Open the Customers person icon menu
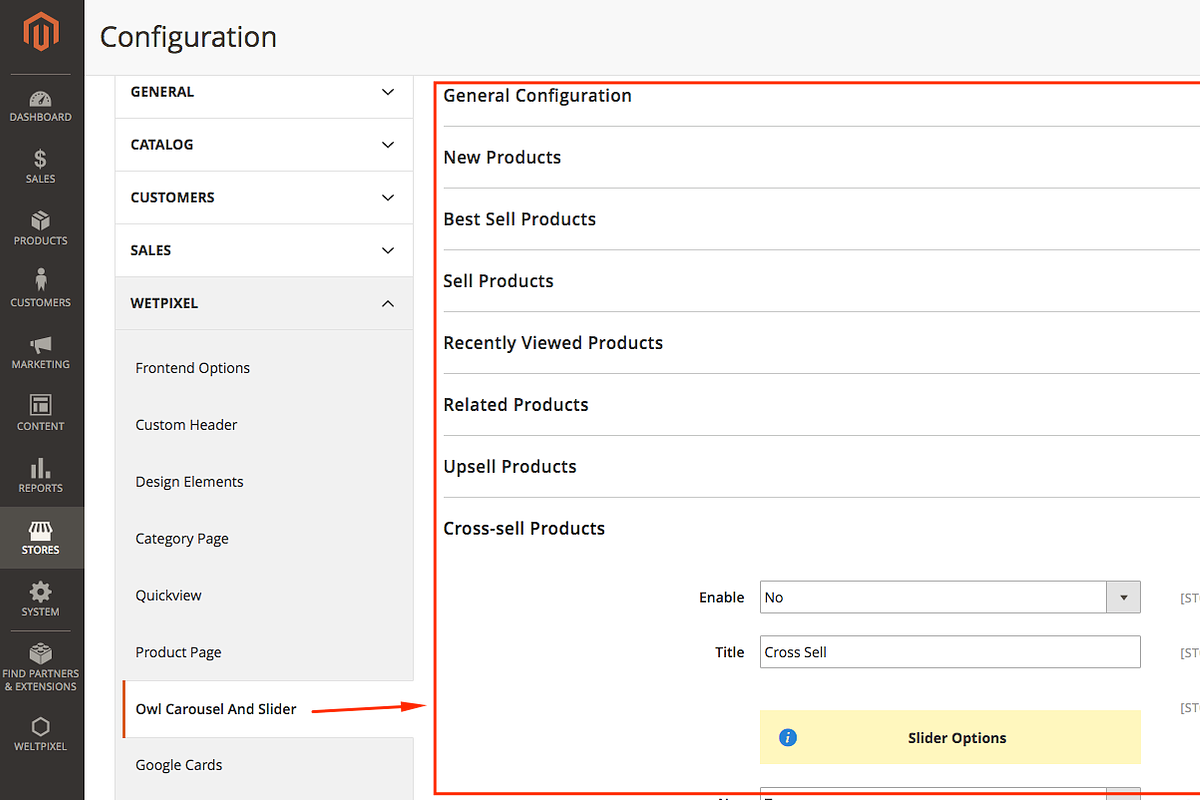This screenshot has width=1200, height=800. [x=41, y=290]
